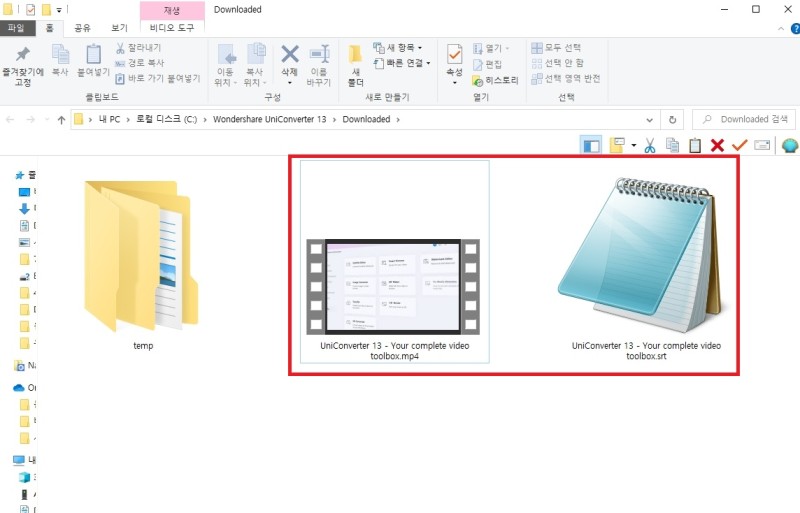This screenshot has width=800, height=513.
Task: Switch to the 보기 View tab
Action: (x=119, y=28)
